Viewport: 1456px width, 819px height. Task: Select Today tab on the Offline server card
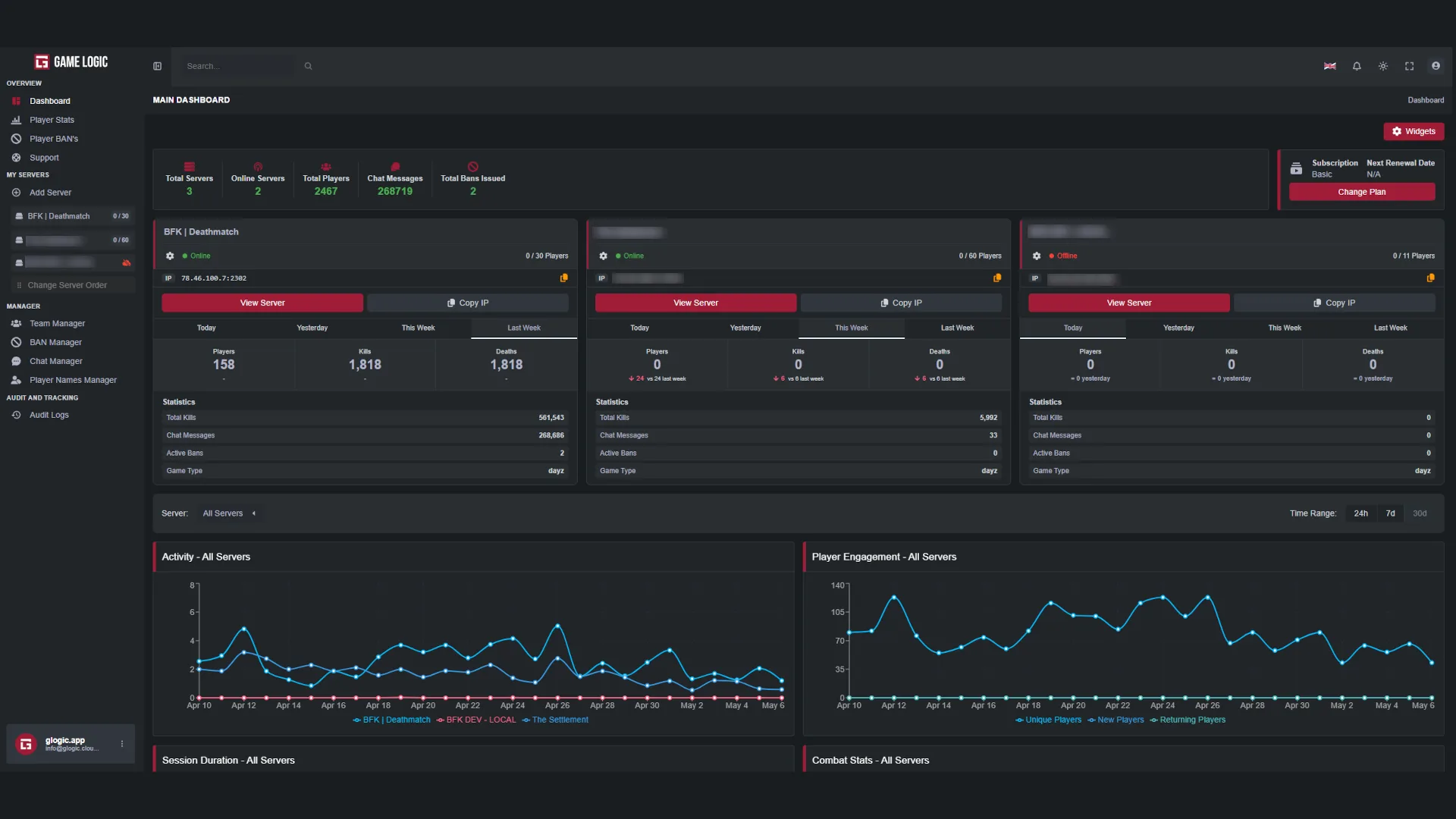click(1073, 328)
